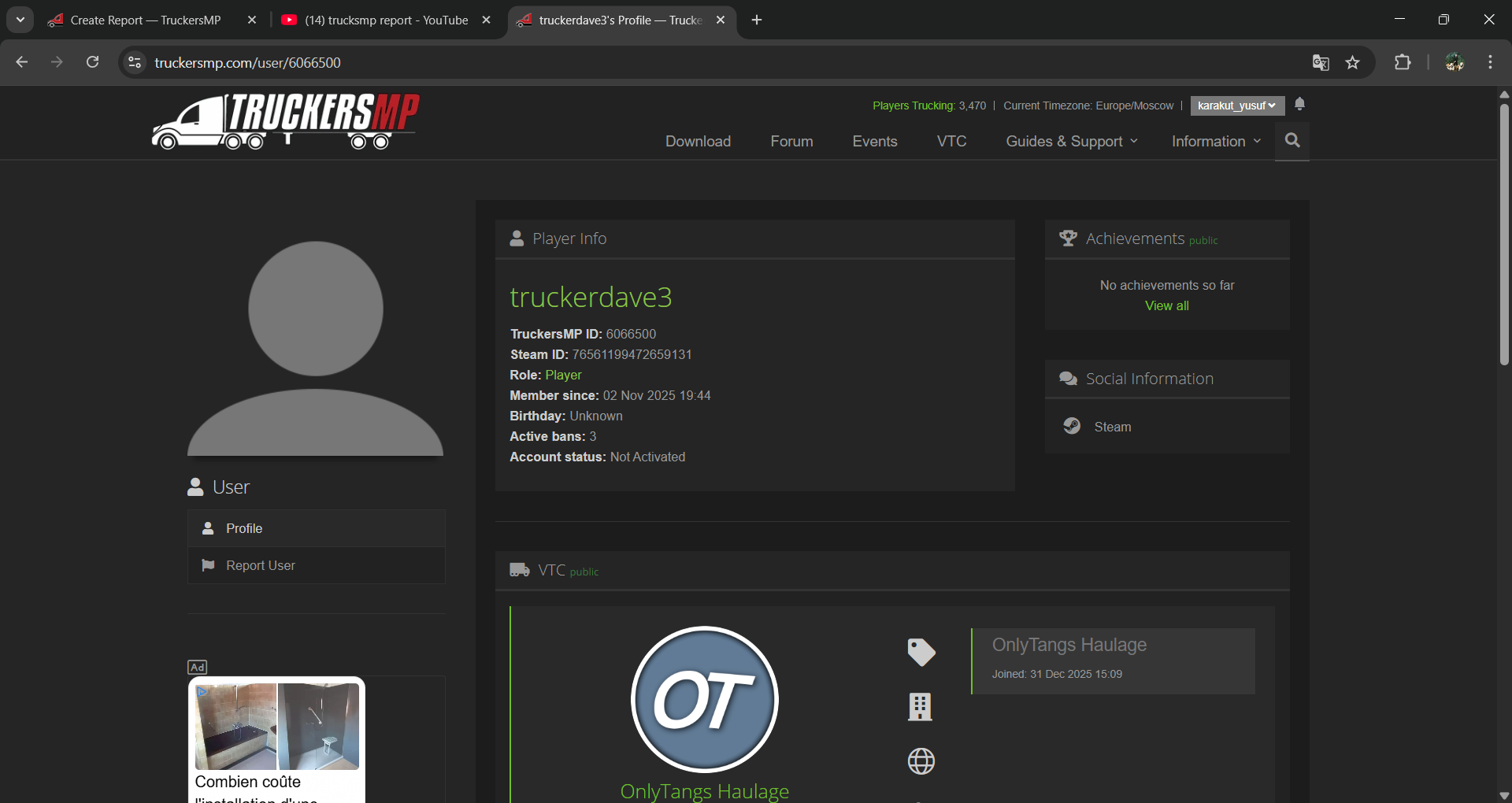Click the Google Translate icon in address bar
Image resolution: width=1512 pixels, height=803 pixels.
[1321, 63]
